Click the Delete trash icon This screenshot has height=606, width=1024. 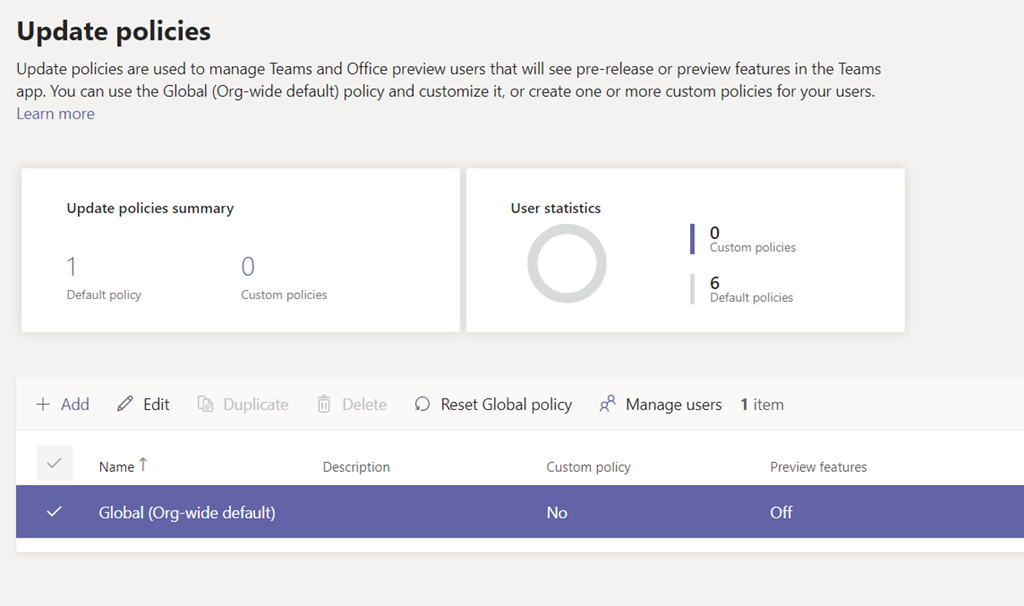point(324,405)
